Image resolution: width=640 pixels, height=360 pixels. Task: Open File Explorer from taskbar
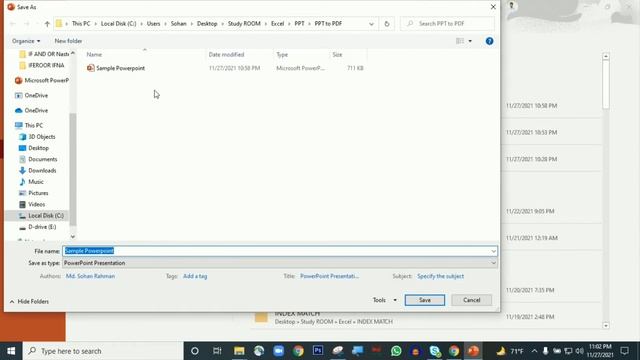(x=239, y=351)
